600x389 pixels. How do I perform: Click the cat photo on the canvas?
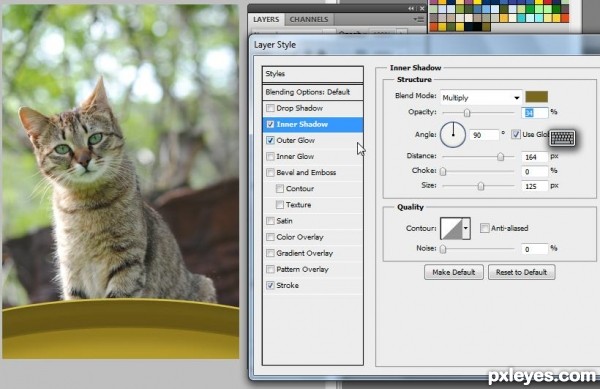tap(121, 182)
